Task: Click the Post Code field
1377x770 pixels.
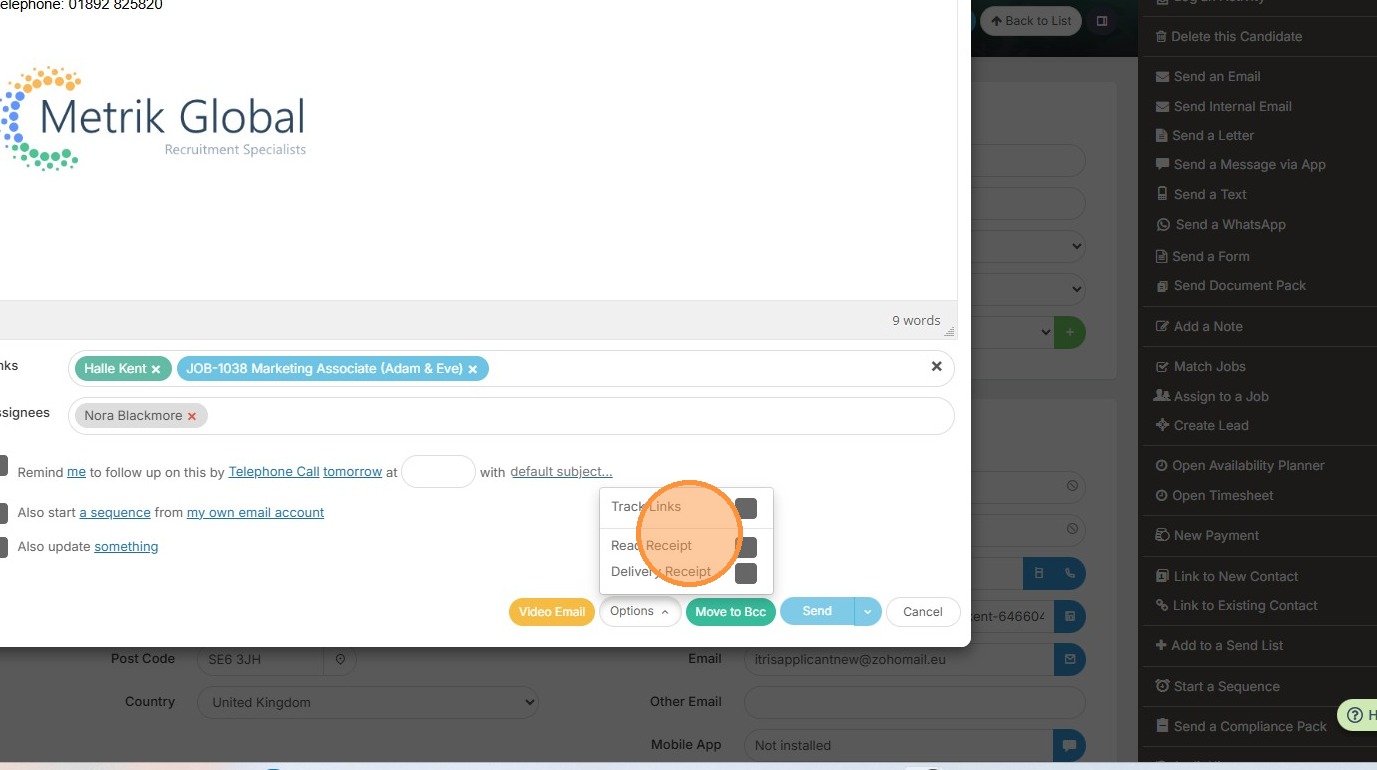Action: (260, 660)
